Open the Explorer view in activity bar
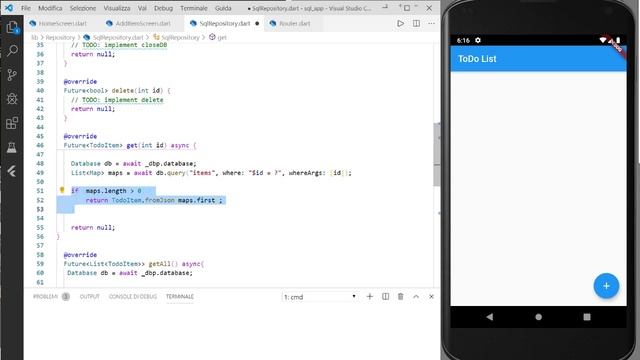640x360 pixels. coord(12,27)
